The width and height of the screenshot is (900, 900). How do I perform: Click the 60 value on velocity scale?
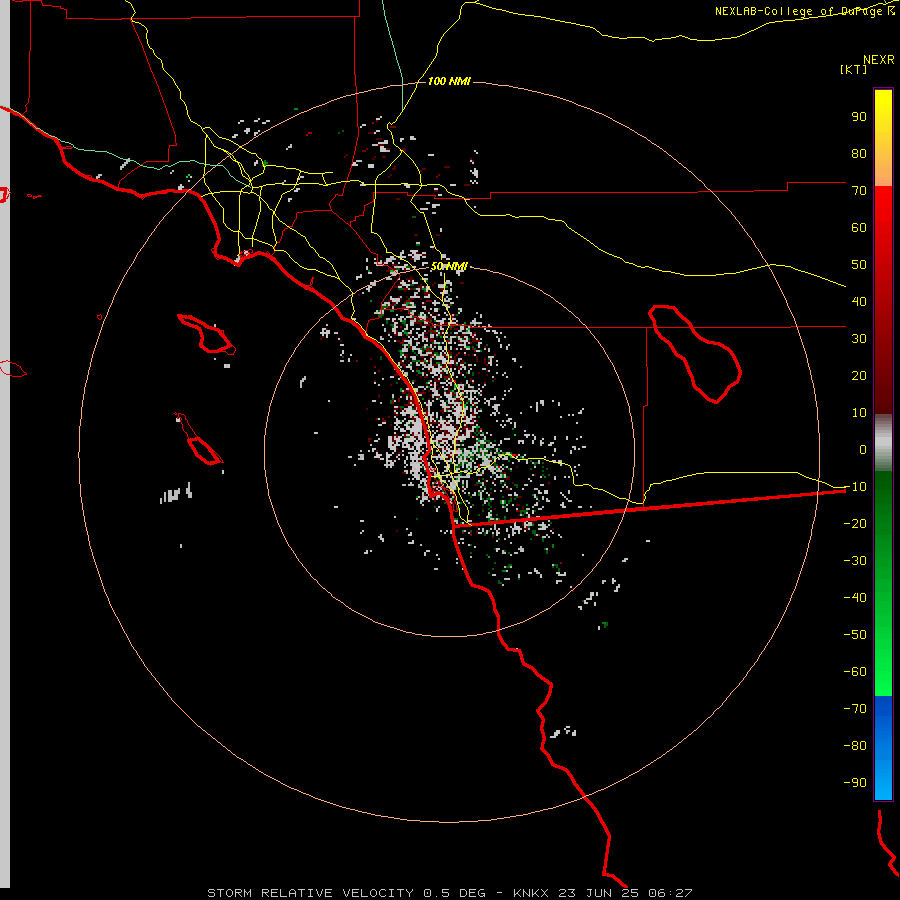click(x=859, y=227)
